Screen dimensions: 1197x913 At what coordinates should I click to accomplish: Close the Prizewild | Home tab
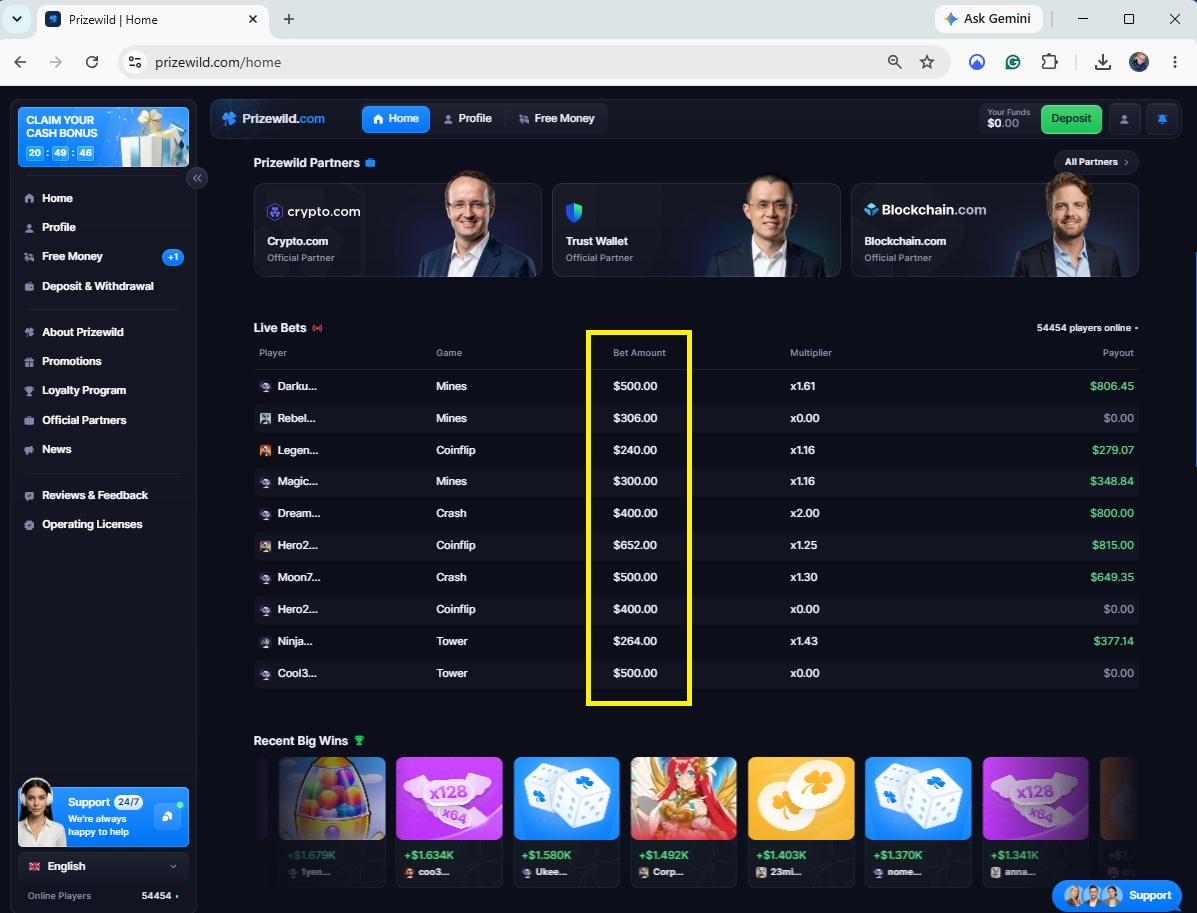click(x=253, y=19)
